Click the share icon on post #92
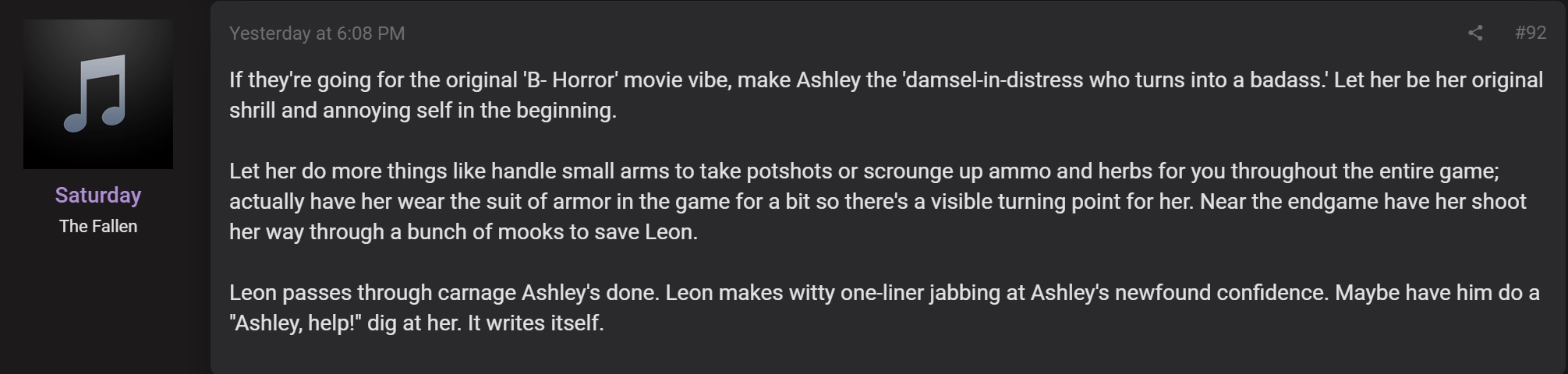Image resolution: width=1568 pixels, height=374 pixels. tap(1474, 33)
